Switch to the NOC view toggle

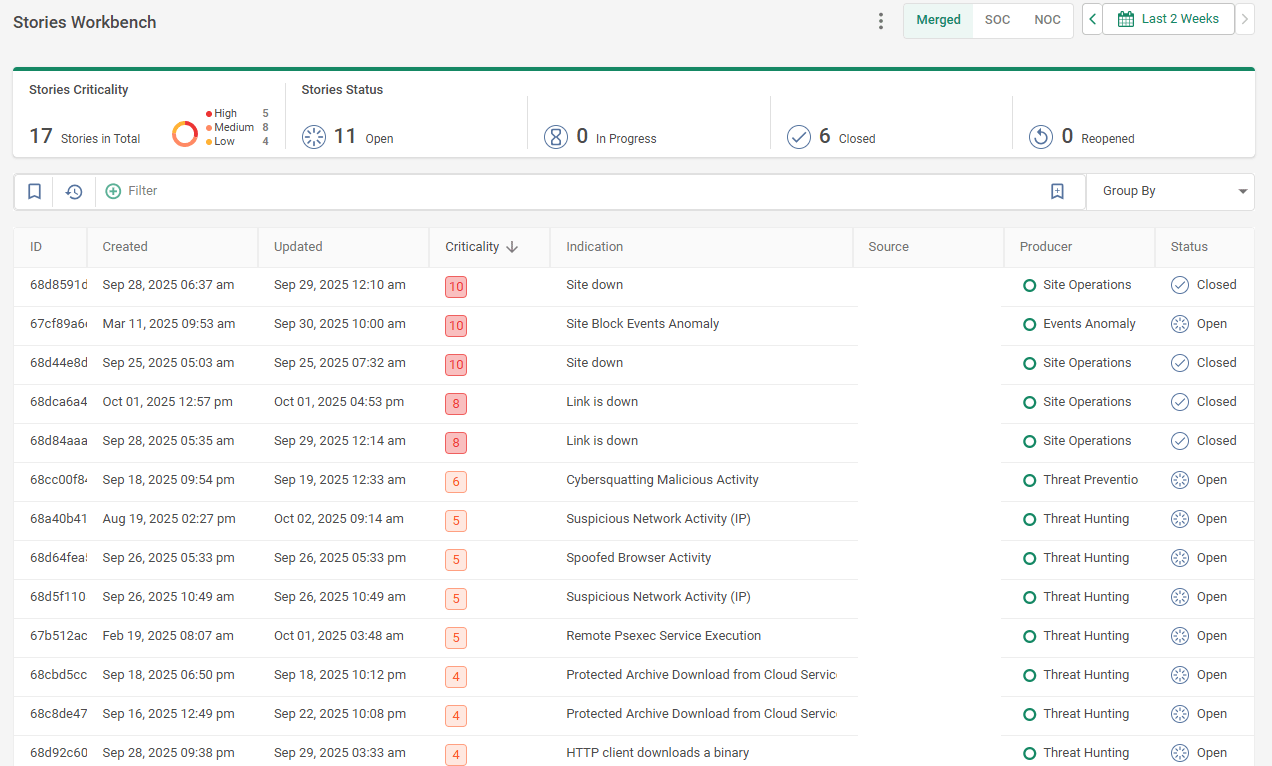(x=1047, y=20)
